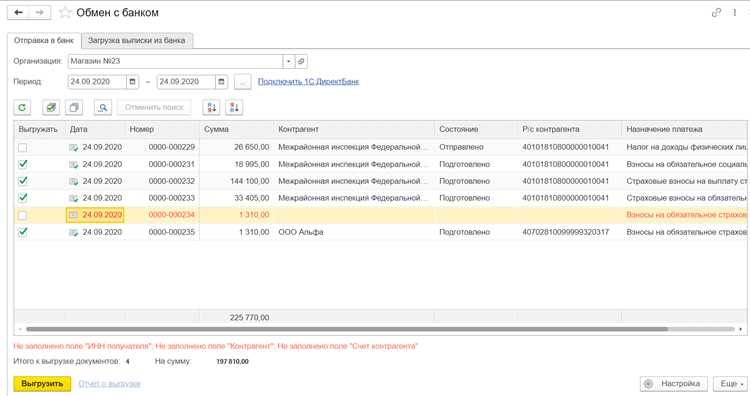Sort list descending with toolbar icon

tap(234, 108)
